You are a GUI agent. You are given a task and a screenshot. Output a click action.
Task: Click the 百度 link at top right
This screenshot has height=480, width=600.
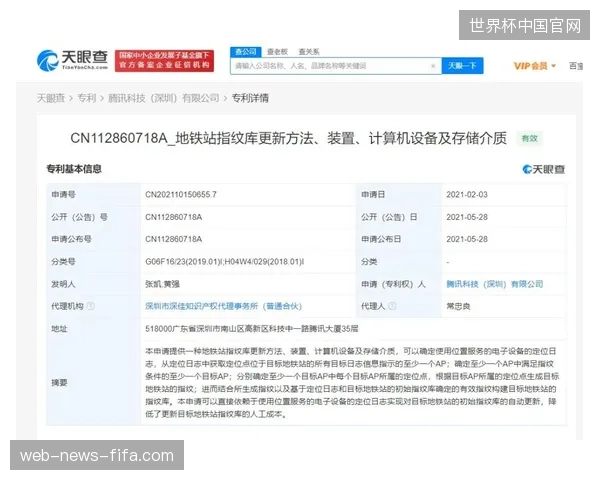[x=576, y=66]
